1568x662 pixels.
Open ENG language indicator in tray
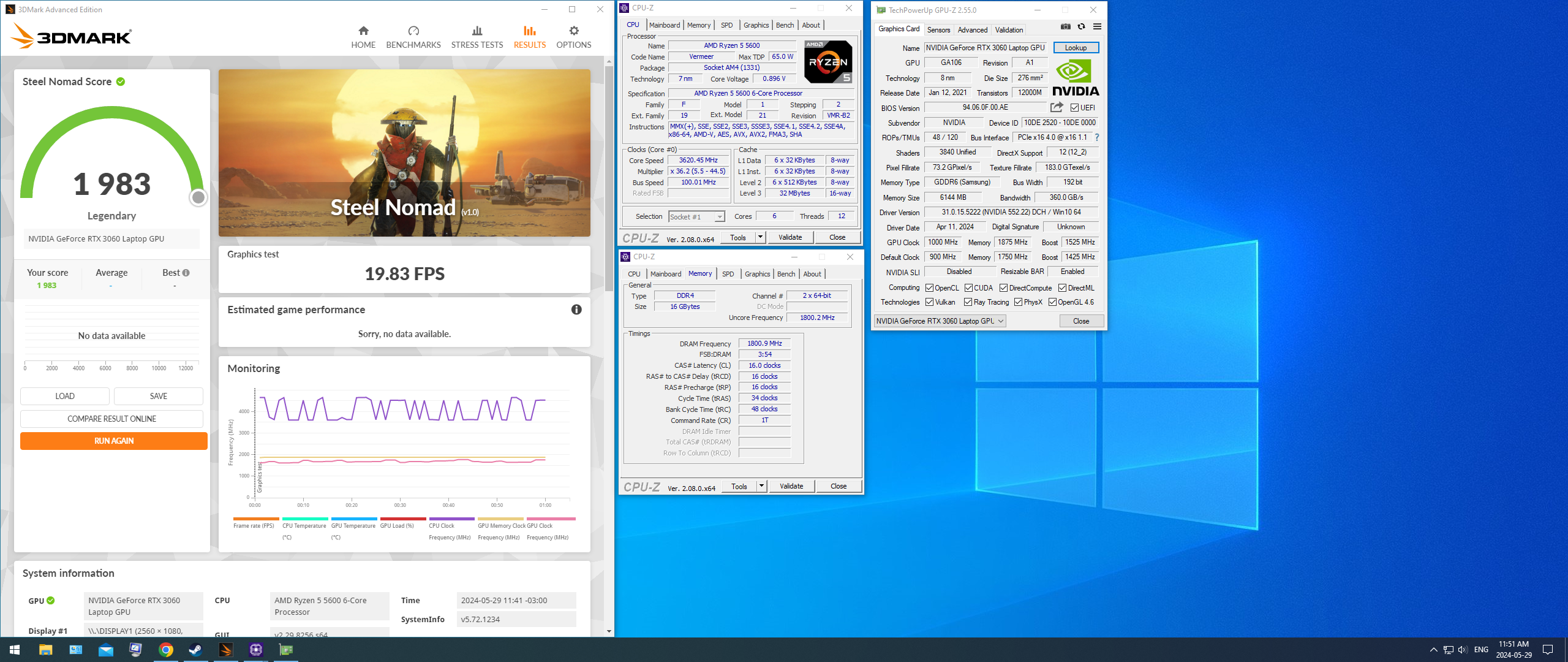click(x=1481, y=650)
